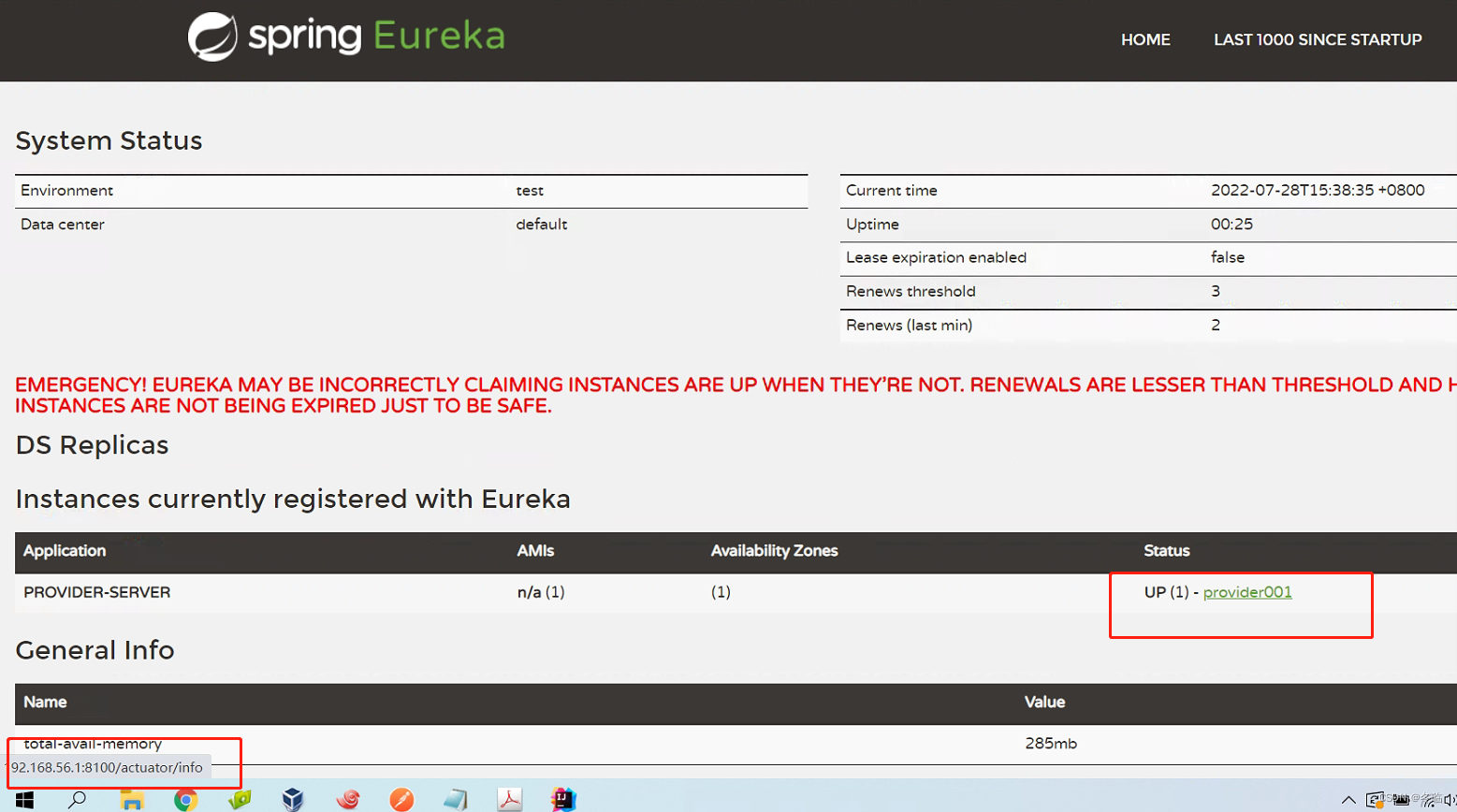Select the Renews threshold value 3
The width and height of the screenshot is (1457, 812).
coord(1216,291)
